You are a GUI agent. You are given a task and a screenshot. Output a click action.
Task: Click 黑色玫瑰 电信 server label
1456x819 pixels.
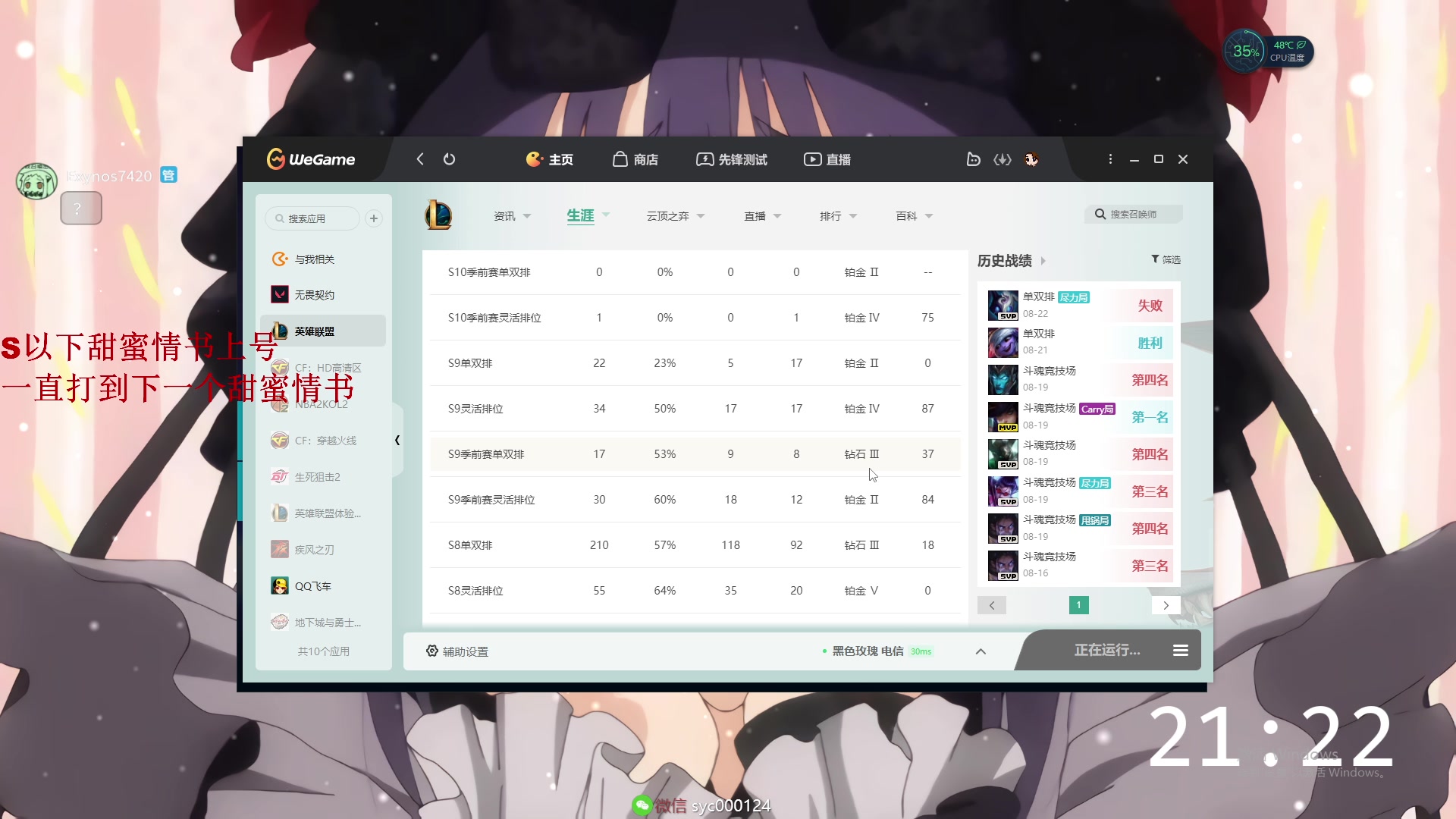tap(868, 651)
